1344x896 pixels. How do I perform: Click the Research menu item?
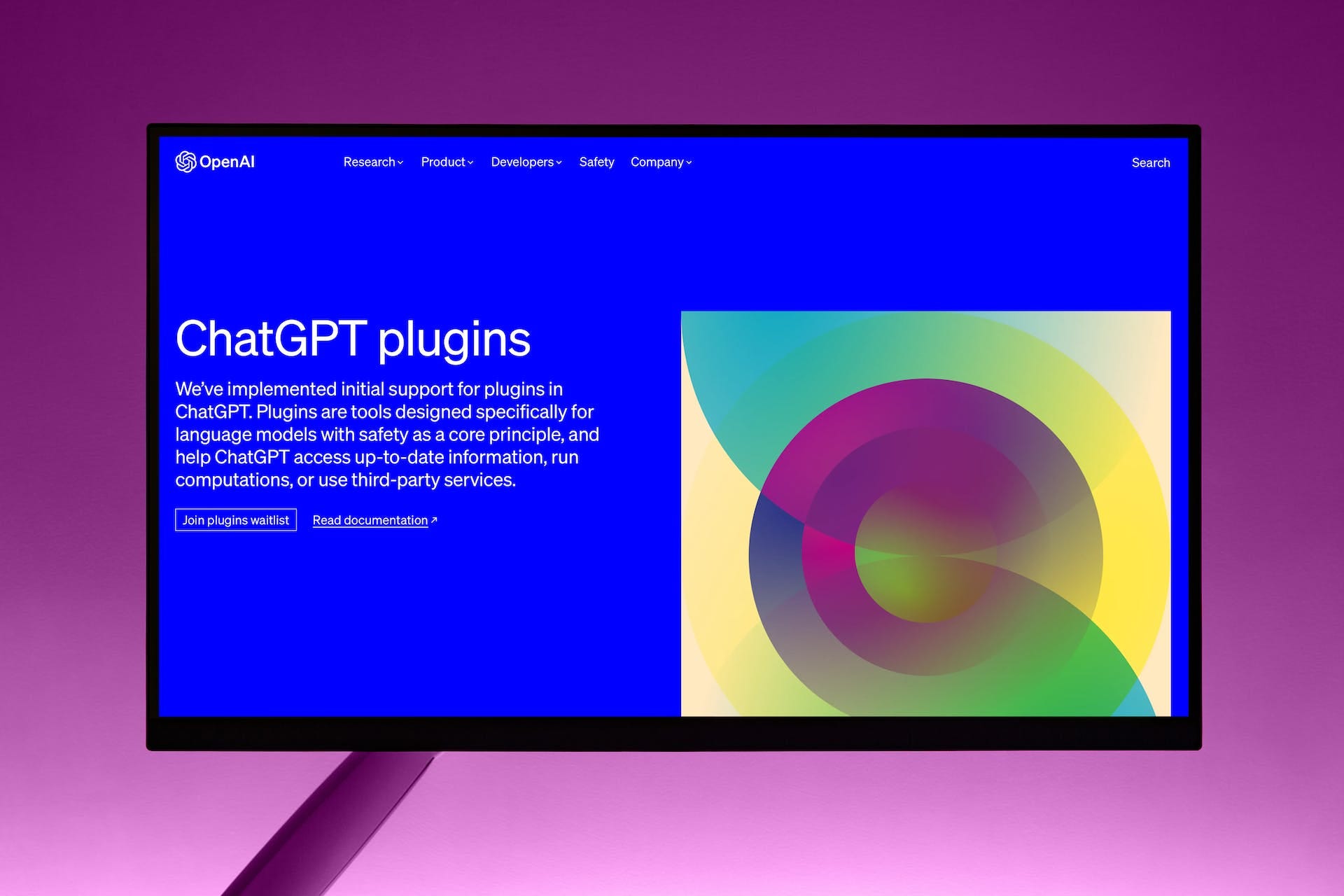coord(369,162)
